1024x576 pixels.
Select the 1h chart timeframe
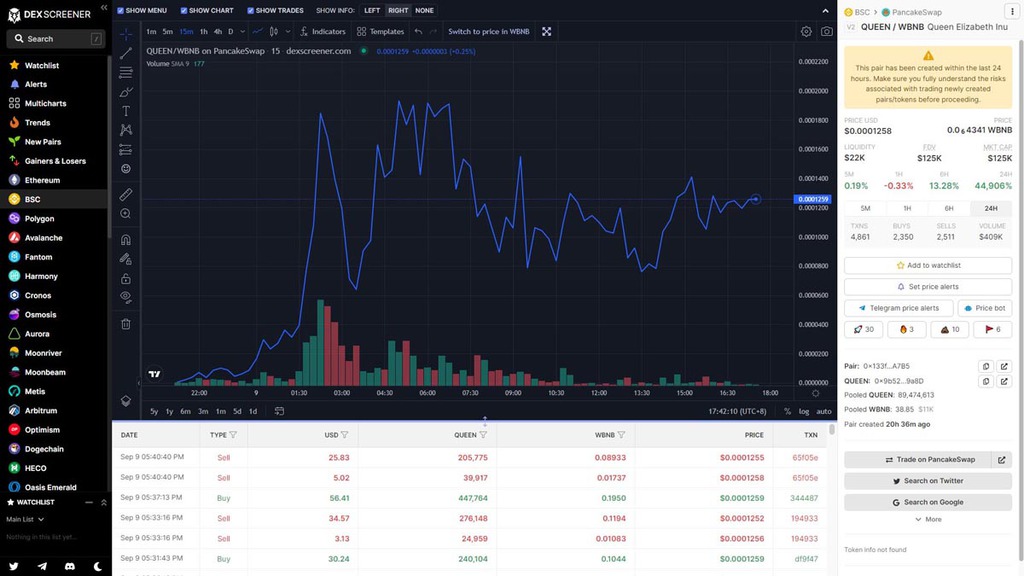click(x=204, y=31)
